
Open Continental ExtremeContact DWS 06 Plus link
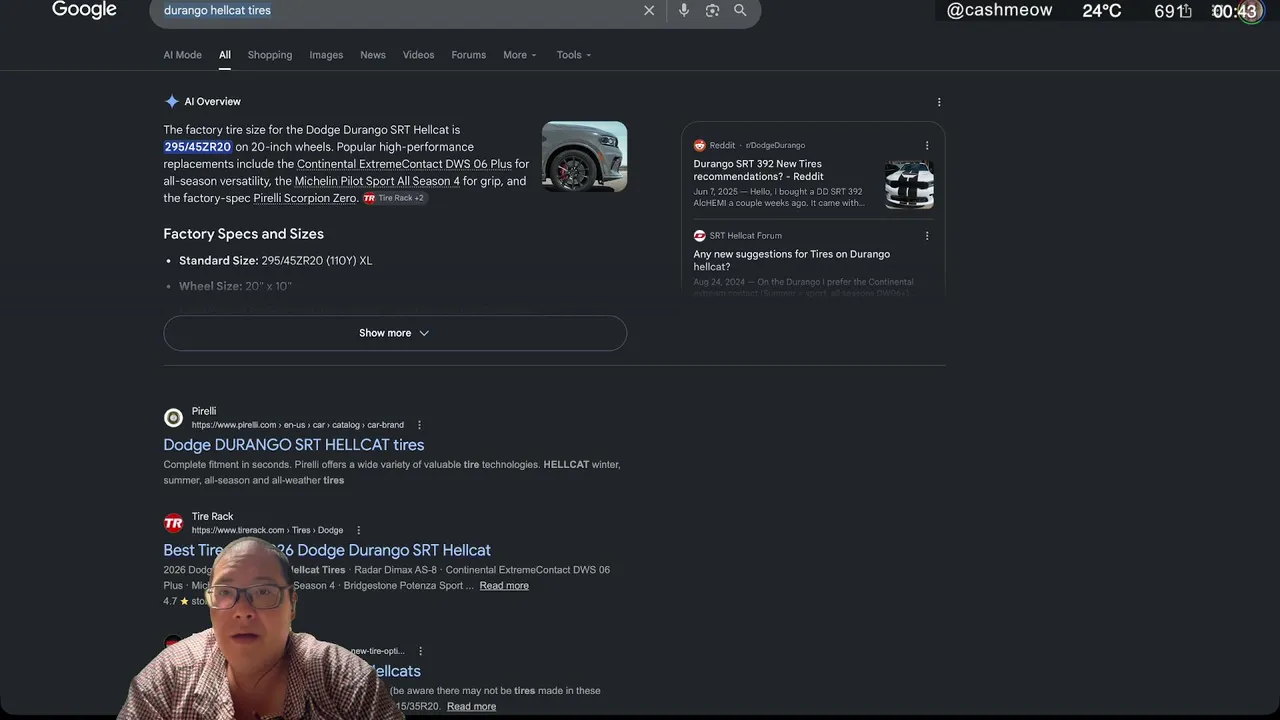404,164
